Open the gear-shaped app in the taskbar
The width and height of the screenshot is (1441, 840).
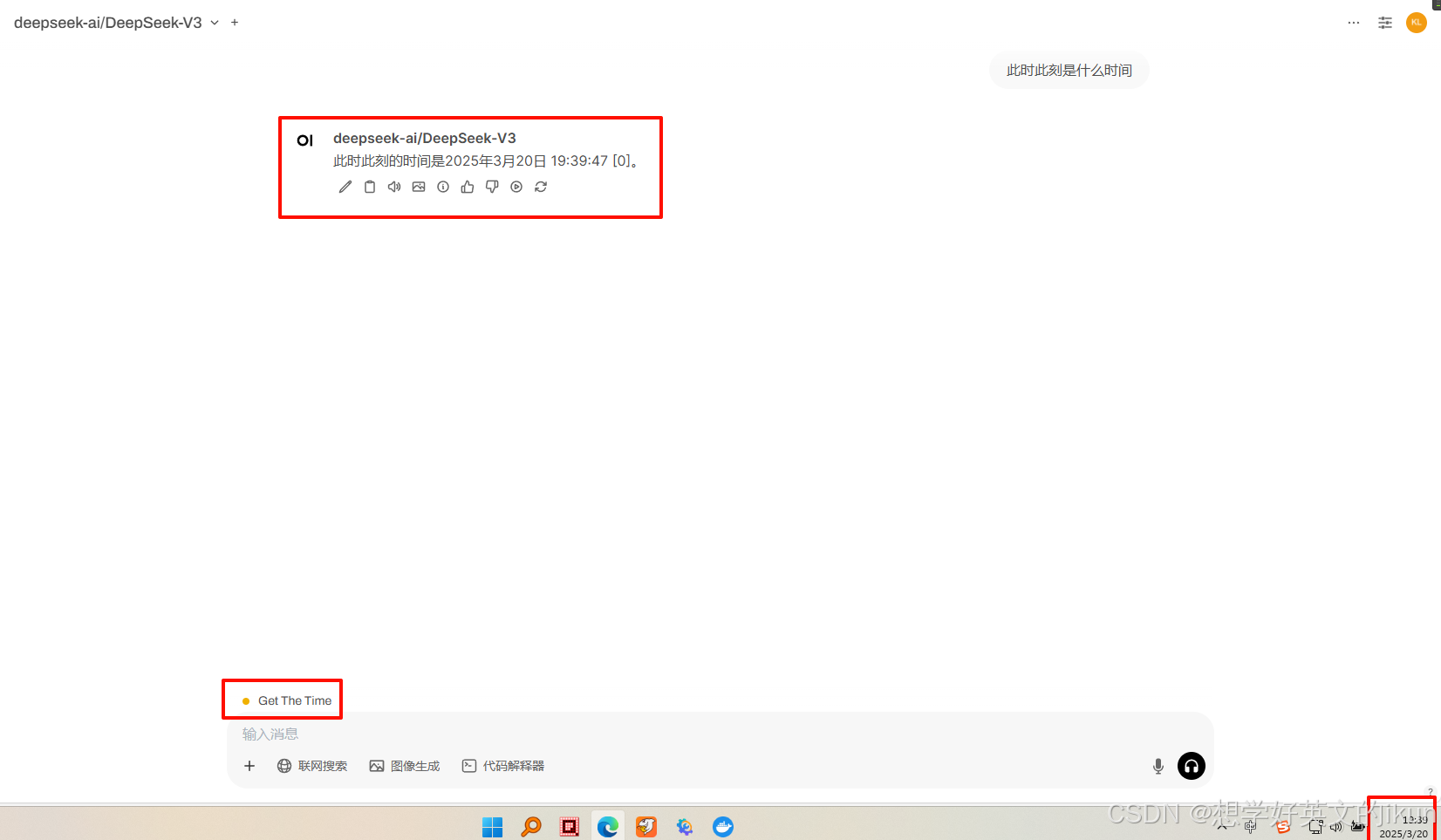[685, 826]
